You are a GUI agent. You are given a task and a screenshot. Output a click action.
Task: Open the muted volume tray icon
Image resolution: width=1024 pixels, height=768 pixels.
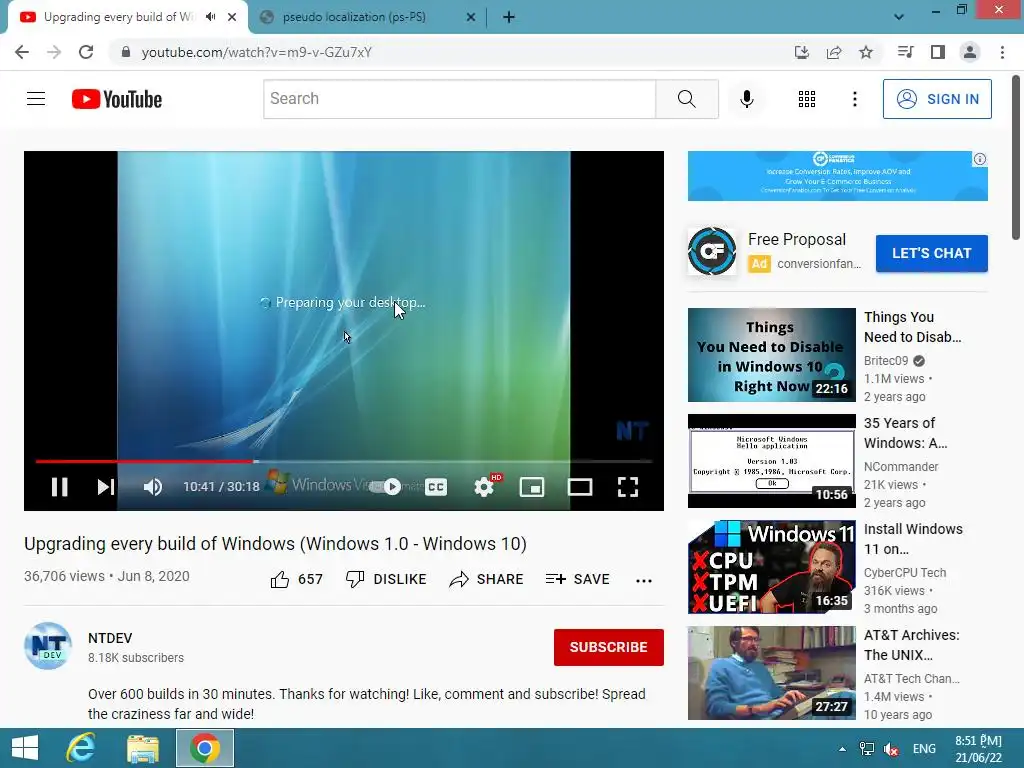tap(891, 749)
